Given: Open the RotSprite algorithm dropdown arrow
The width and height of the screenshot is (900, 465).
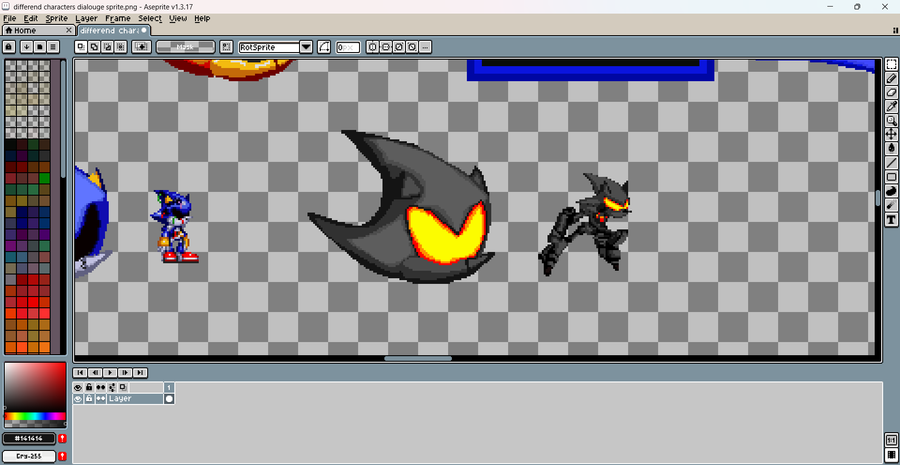Looking at the screenshot, I should coord(307,47).
